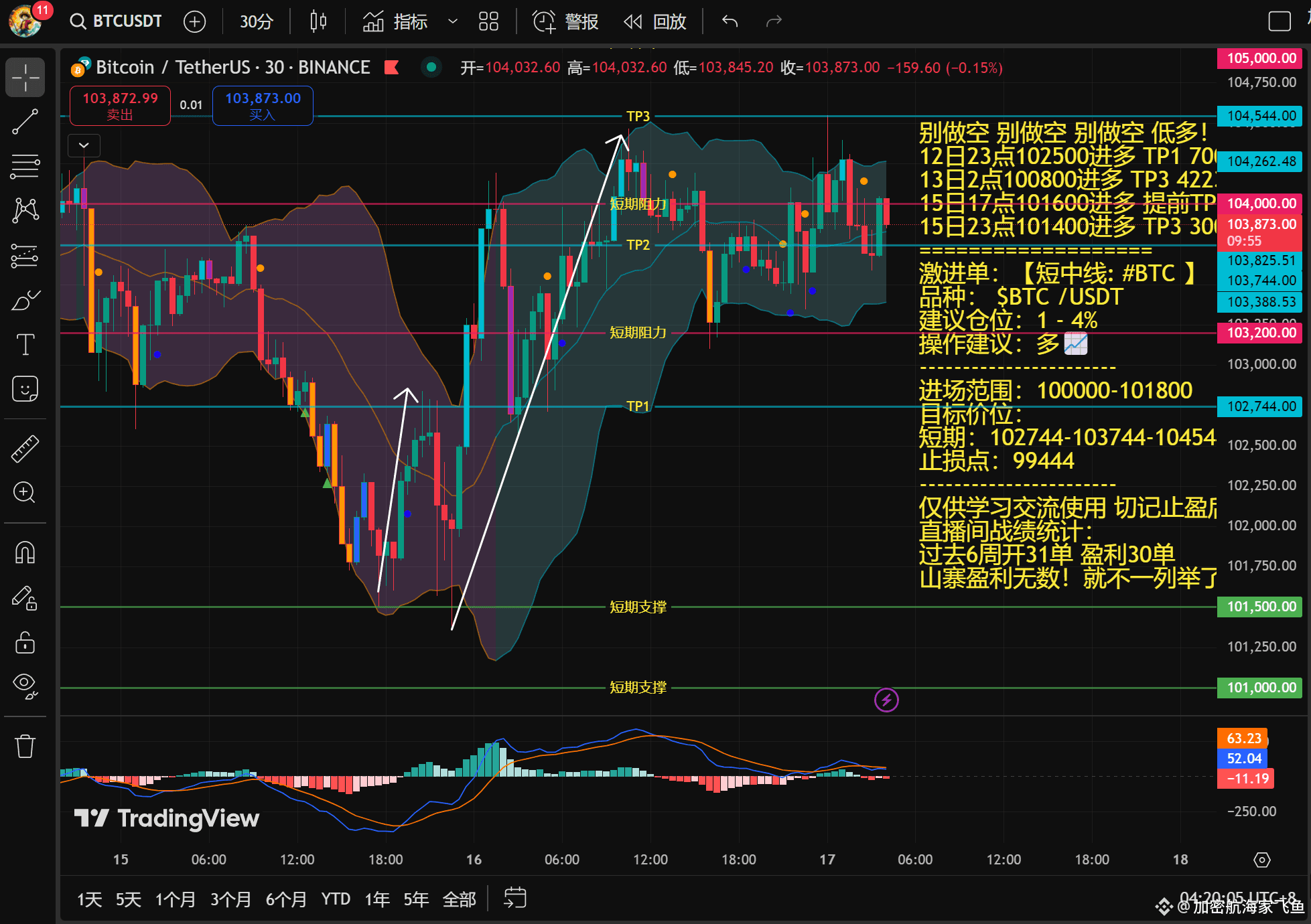The image size is (1311, 924).
Task: Select the 3个月 date range
Action: (x=230, y=899)
